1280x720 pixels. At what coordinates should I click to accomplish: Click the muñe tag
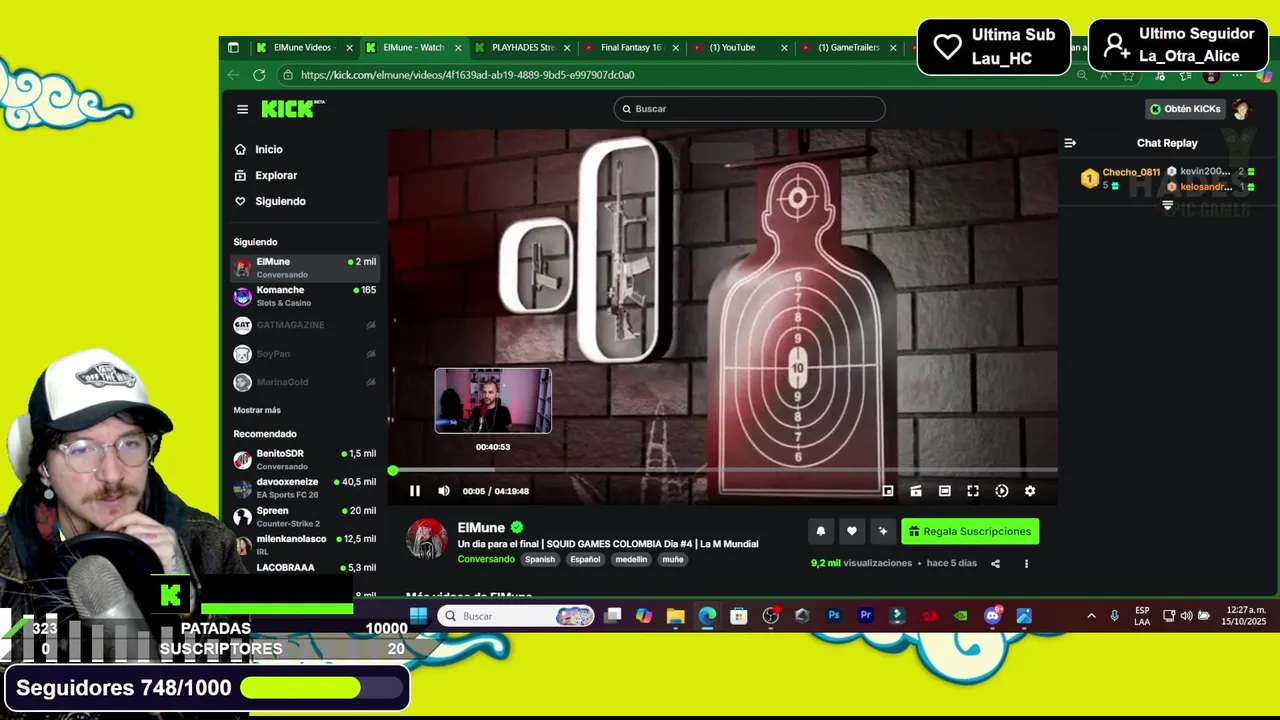[x=673, y=559]
